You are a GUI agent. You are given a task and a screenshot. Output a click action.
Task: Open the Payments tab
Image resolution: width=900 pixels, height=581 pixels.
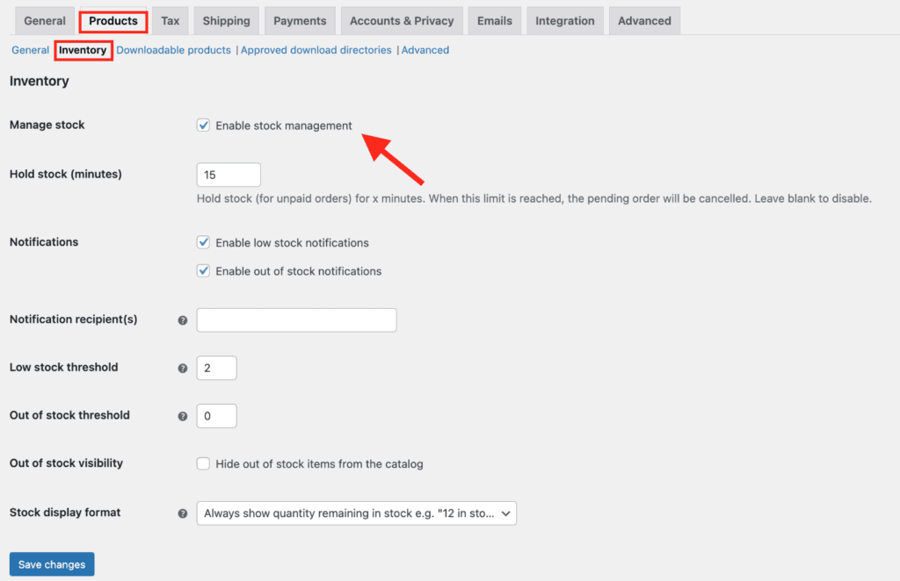[300, 21]
